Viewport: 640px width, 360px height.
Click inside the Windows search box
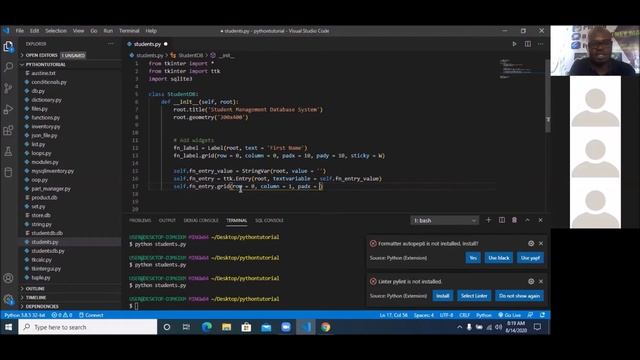click(87, 327)
